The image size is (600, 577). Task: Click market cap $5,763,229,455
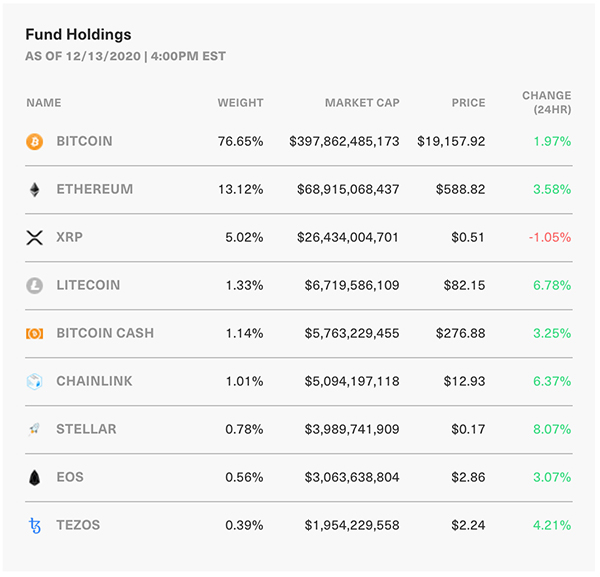pos(352,333)
